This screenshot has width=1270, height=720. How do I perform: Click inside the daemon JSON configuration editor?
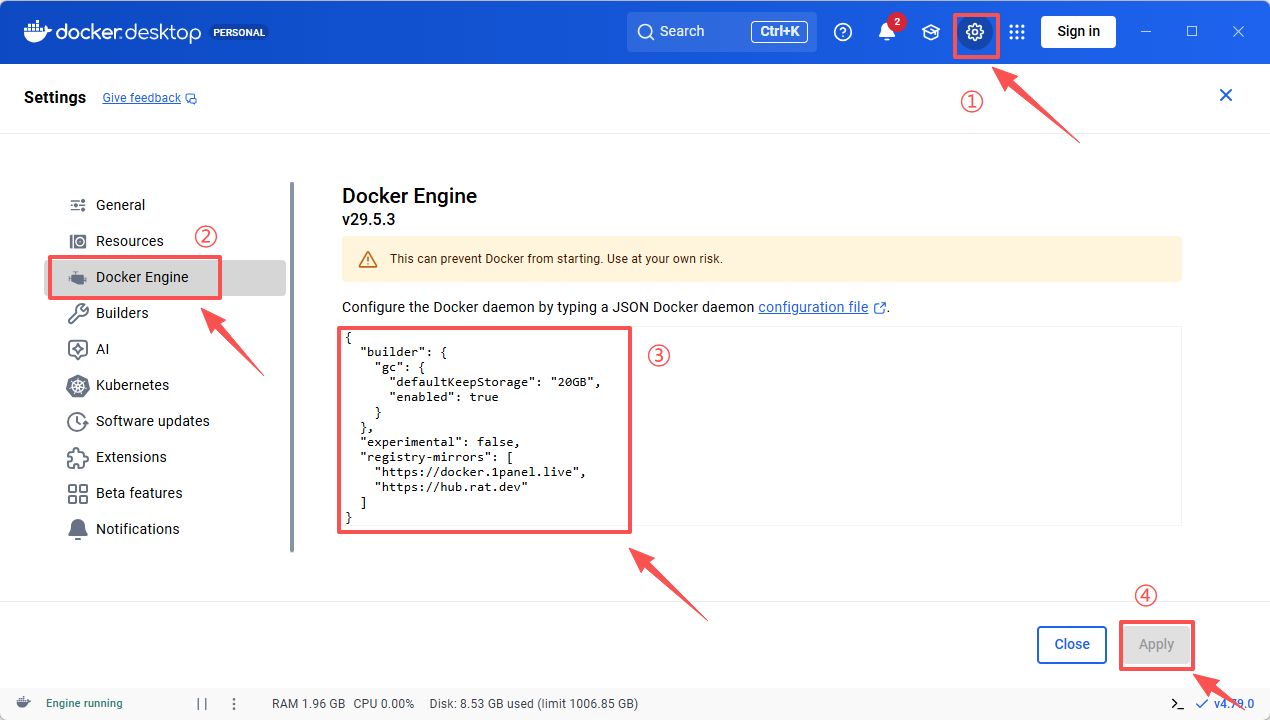tap(761, 426)
